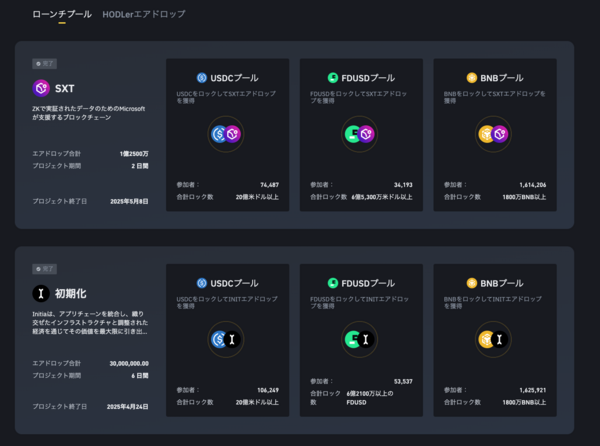The image size is (600, 446).
Task: Open the SXT USDC pool paired-token image
Action: pyautogui.click(x=226, y=134)
